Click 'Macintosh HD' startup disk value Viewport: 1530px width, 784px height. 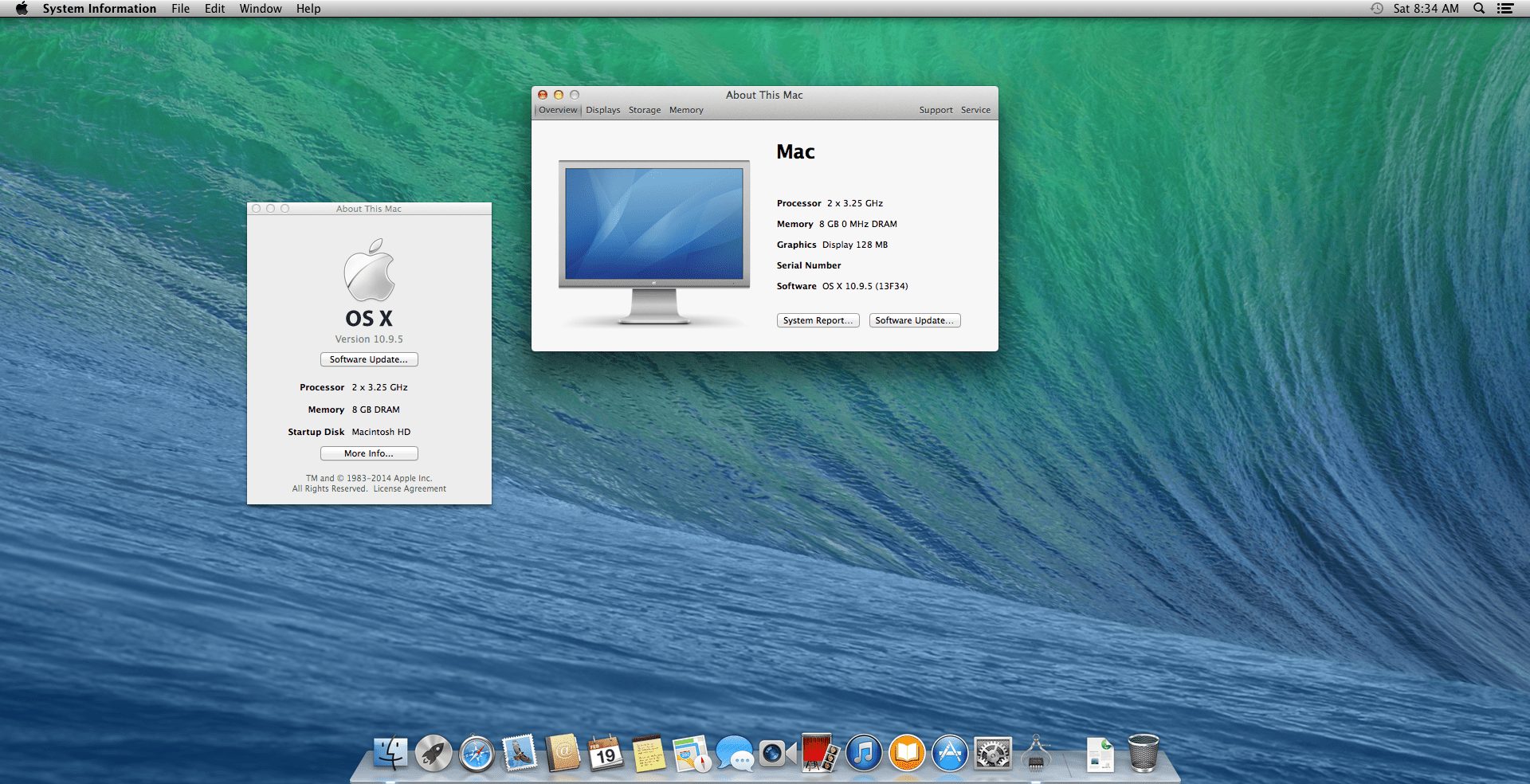[381, 432]
